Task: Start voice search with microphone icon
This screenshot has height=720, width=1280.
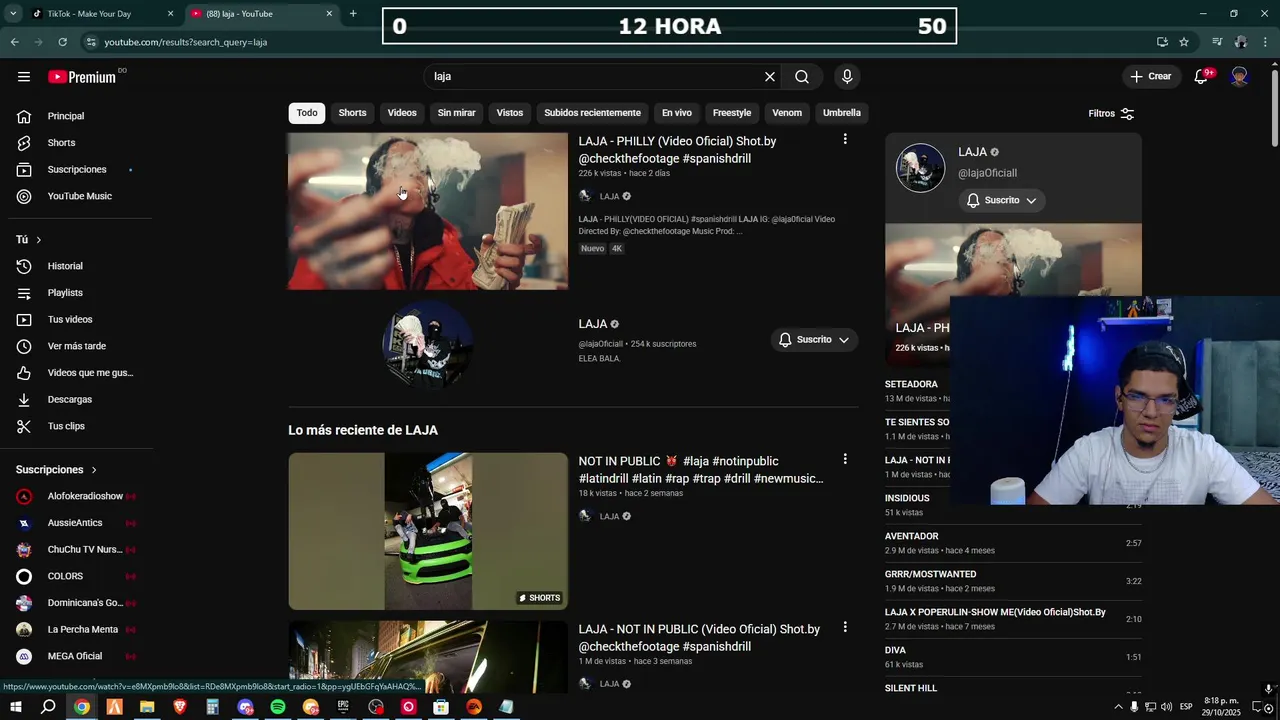Action: [847, 77]
